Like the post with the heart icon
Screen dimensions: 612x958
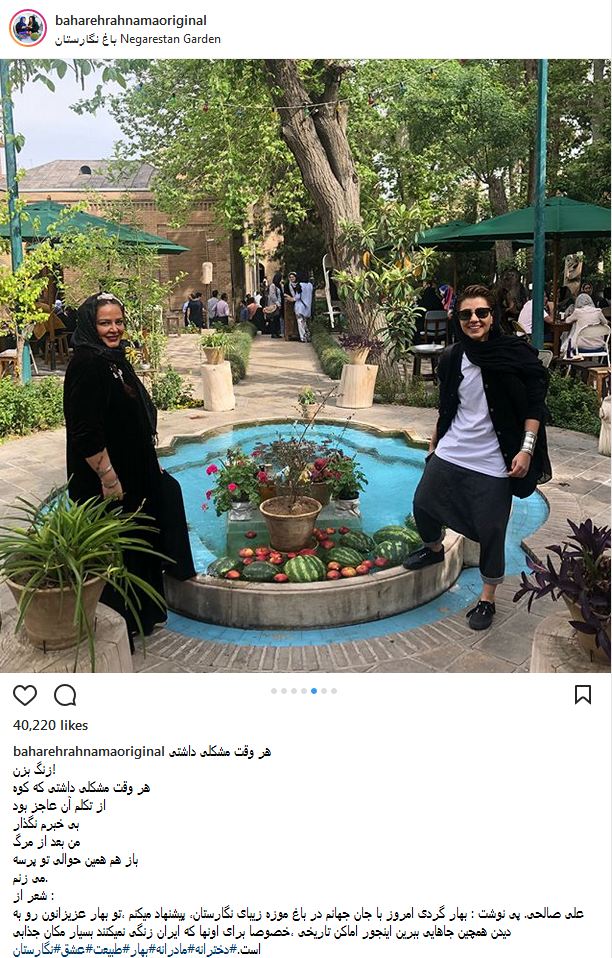(25, 695)
